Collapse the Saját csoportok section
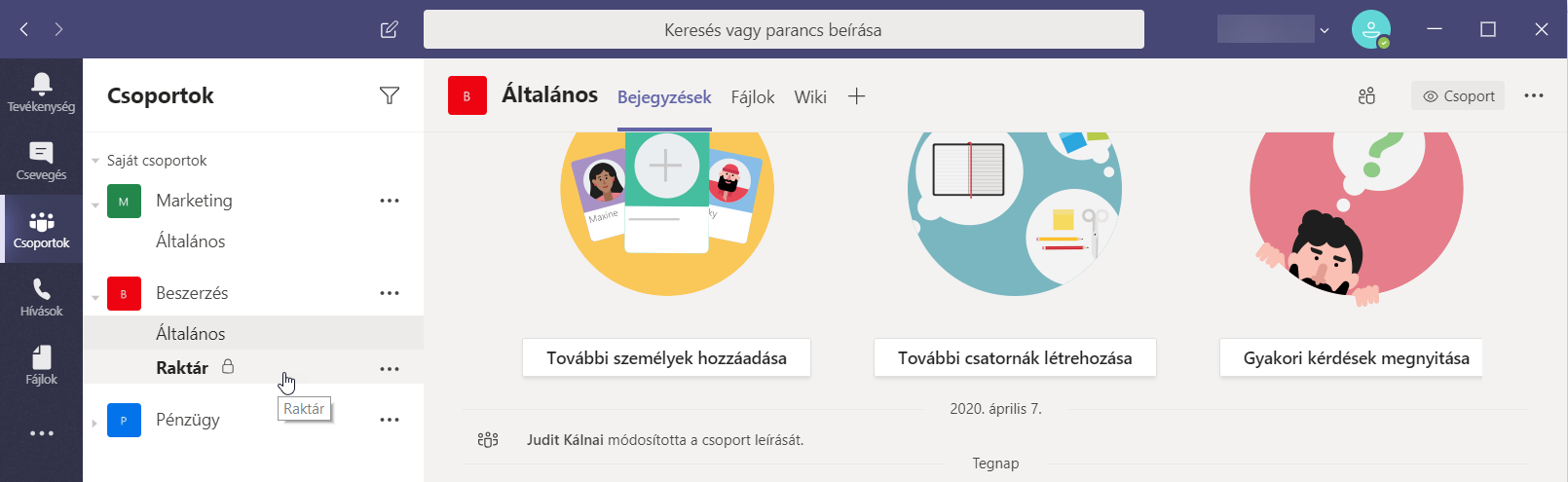 [x=95, y=161]
